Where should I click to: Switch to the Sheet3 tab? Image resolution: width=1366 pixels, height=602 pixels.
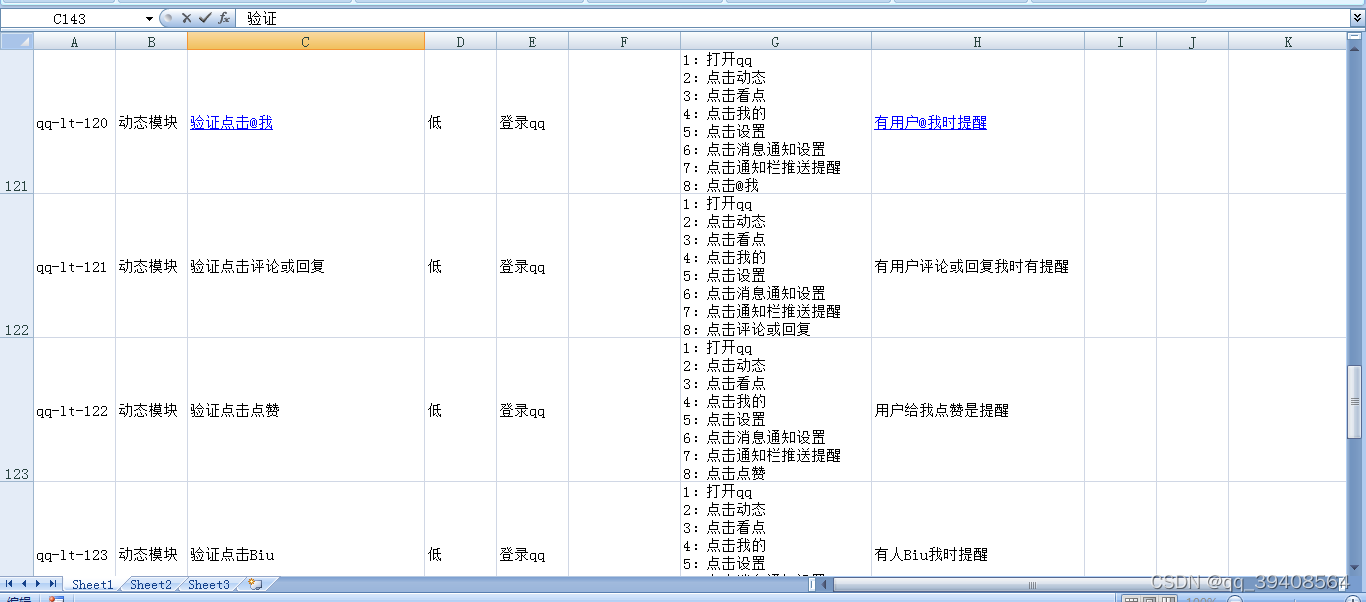click(209, 585)
